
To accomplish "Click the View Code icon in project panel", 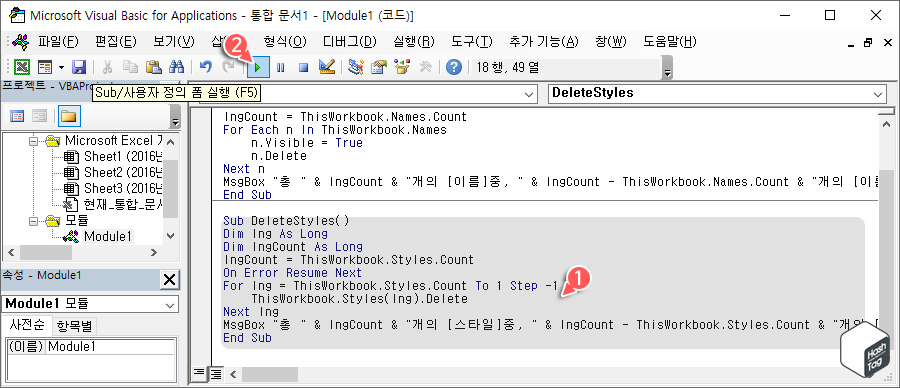I will tap(17, 117).
